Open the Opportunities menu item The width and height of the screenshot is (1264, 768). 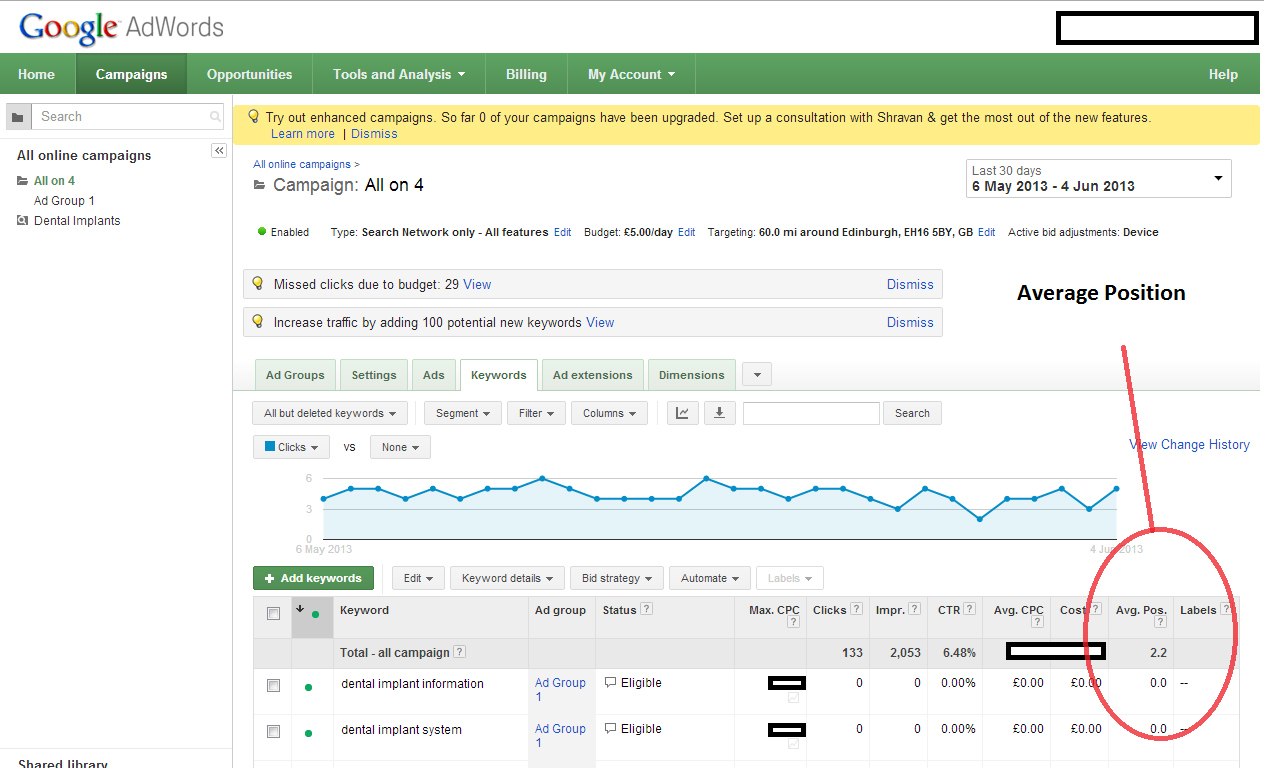250,74
